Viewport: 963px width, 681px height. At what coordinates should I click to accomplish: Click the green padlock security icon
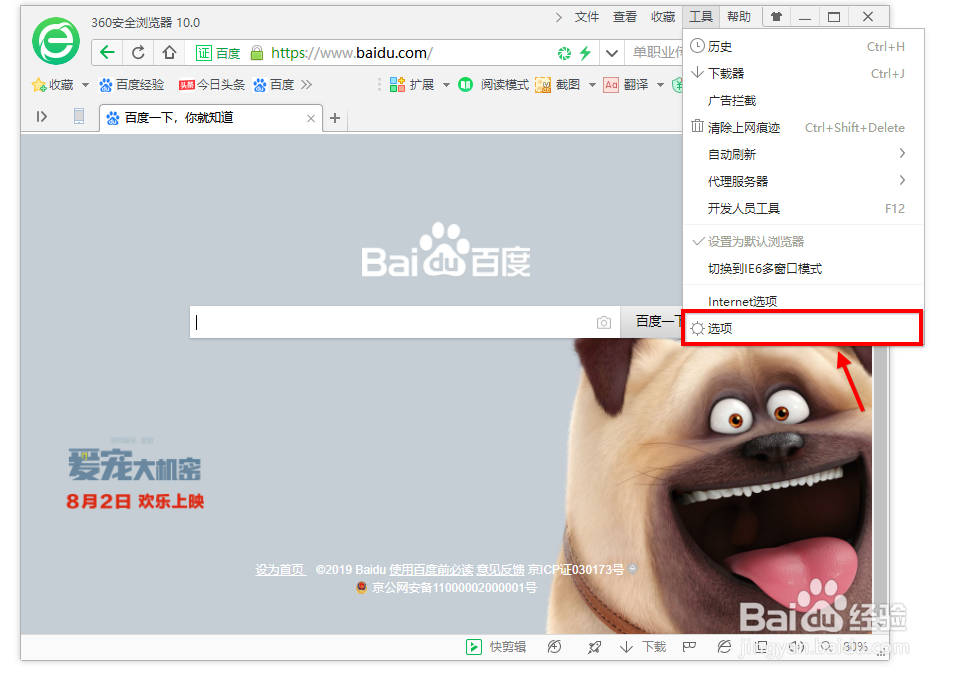[x=257, y=53]
